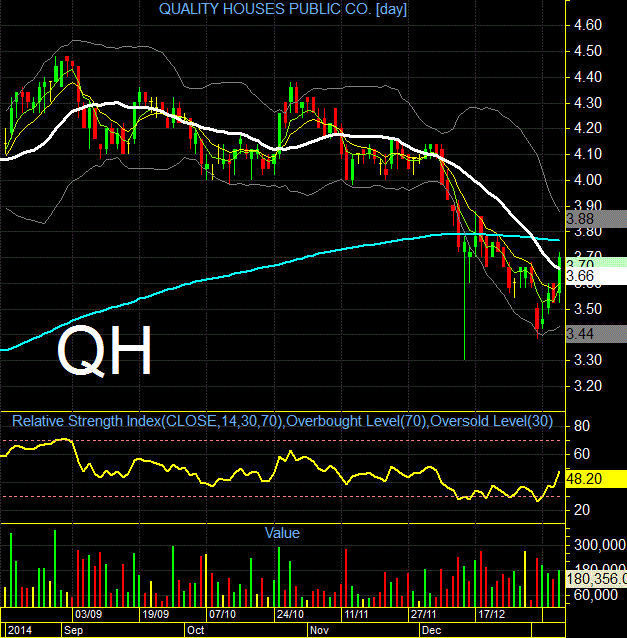Click the 300,000 volume axis label
This screenshot has width=627, height=638.
pyautogui.click(x=600, y=544)
